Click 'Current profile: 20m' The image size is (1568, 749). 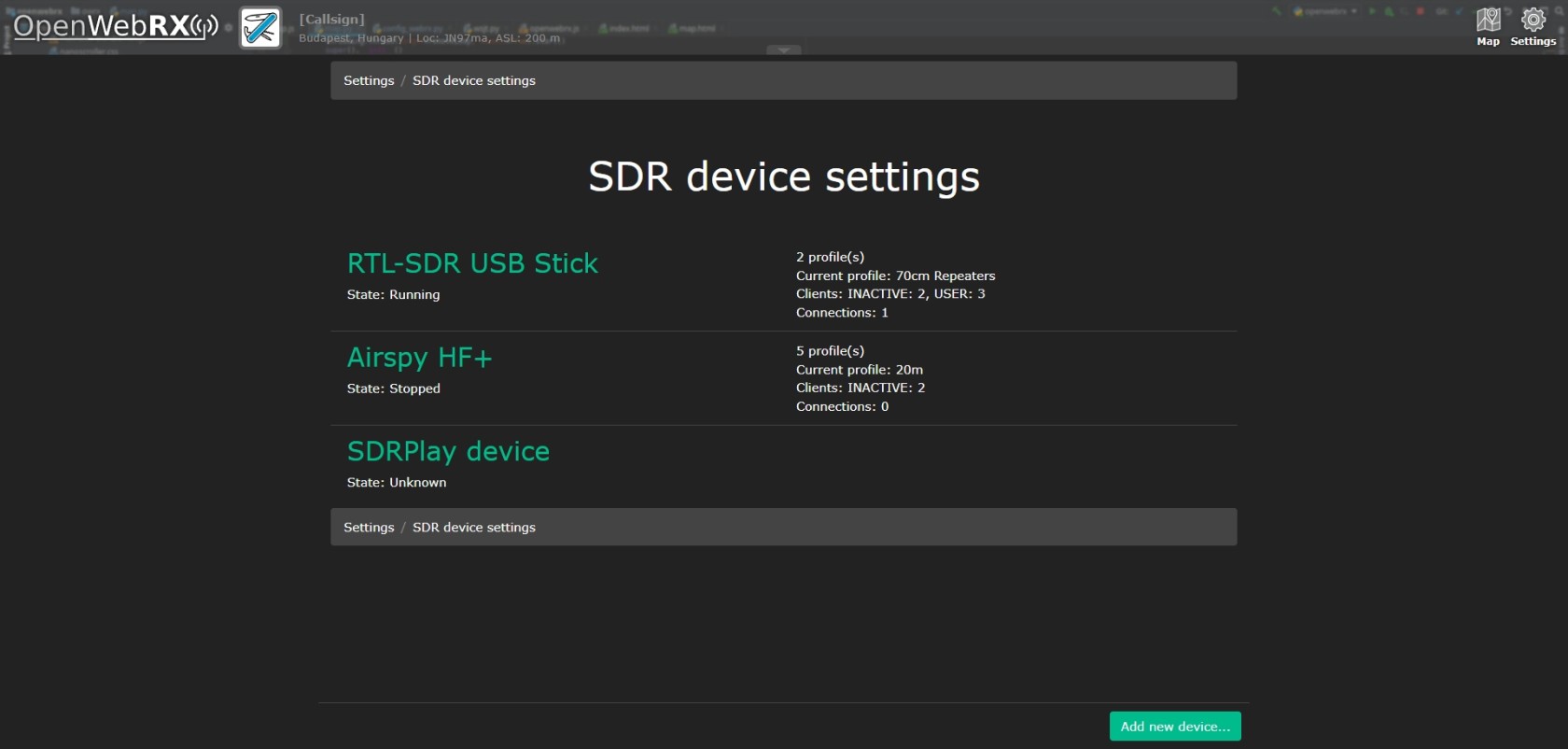click(860, 370)
